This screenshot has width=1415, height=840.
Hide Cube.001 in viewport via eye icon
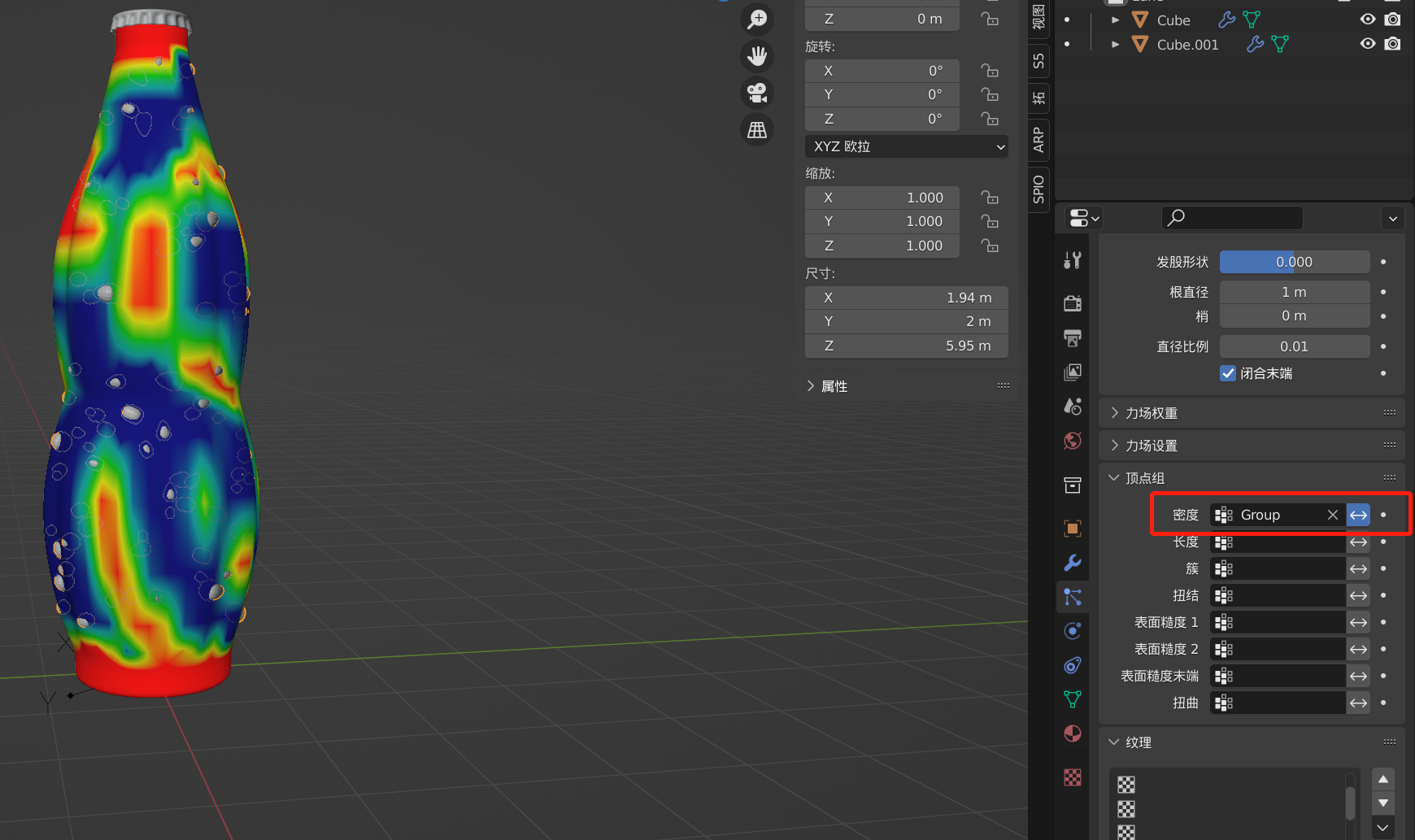(x=1368, y=44)
